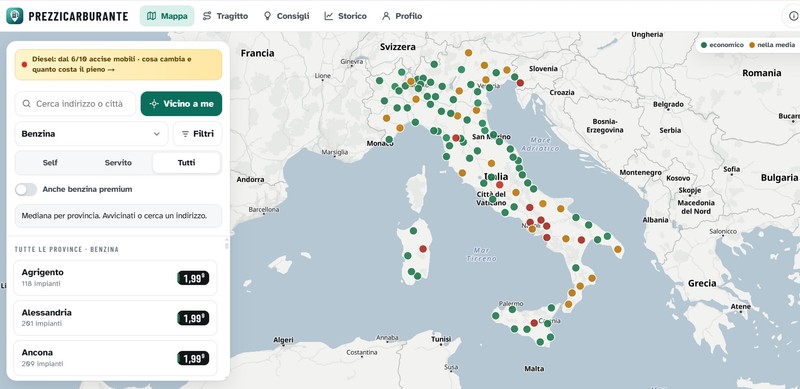Screen dimensions: 800x389
Task: Open the Consigli tab
Action: (x=286, y=16)
